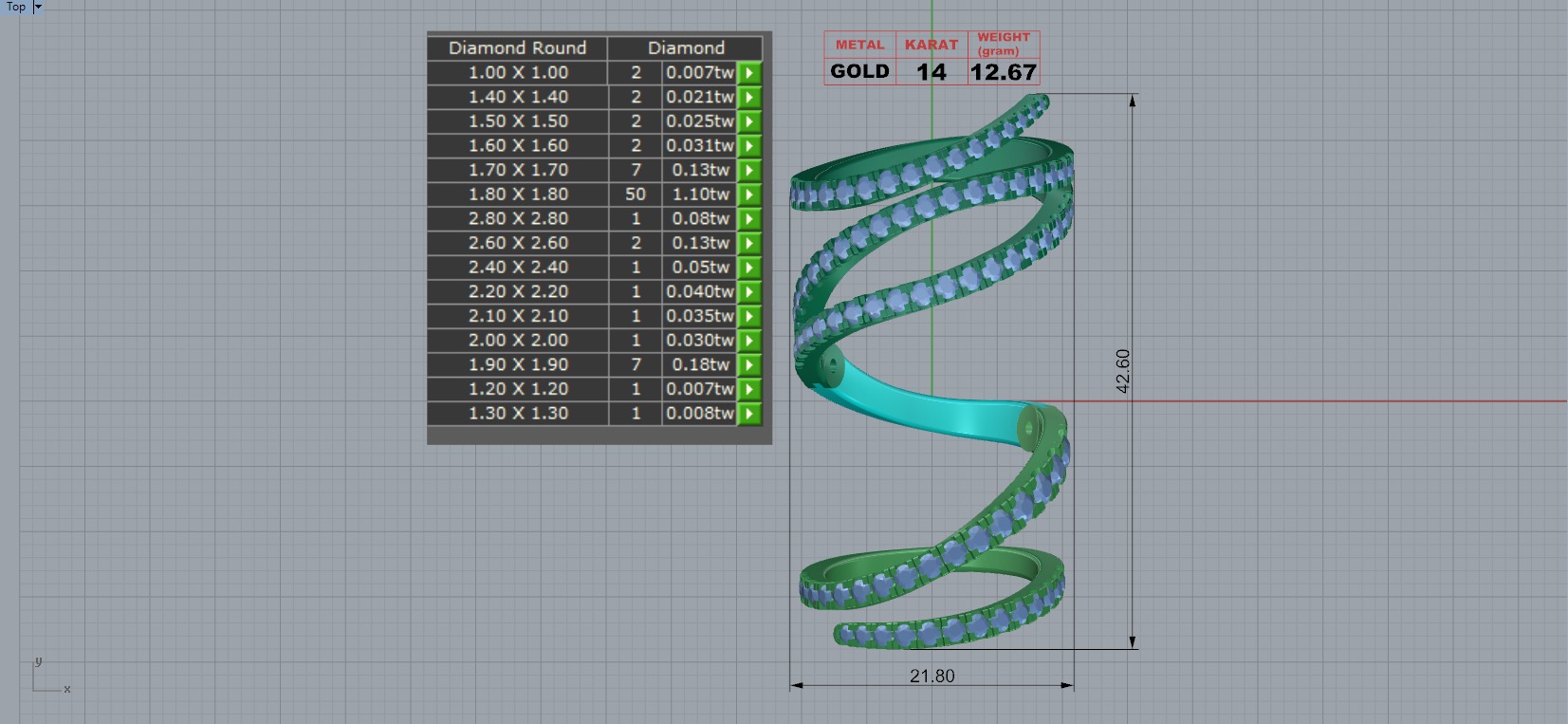1568x724 pixels.
Task: Select the 1.90 X 1.90 size cell
Action: point(517,365)
